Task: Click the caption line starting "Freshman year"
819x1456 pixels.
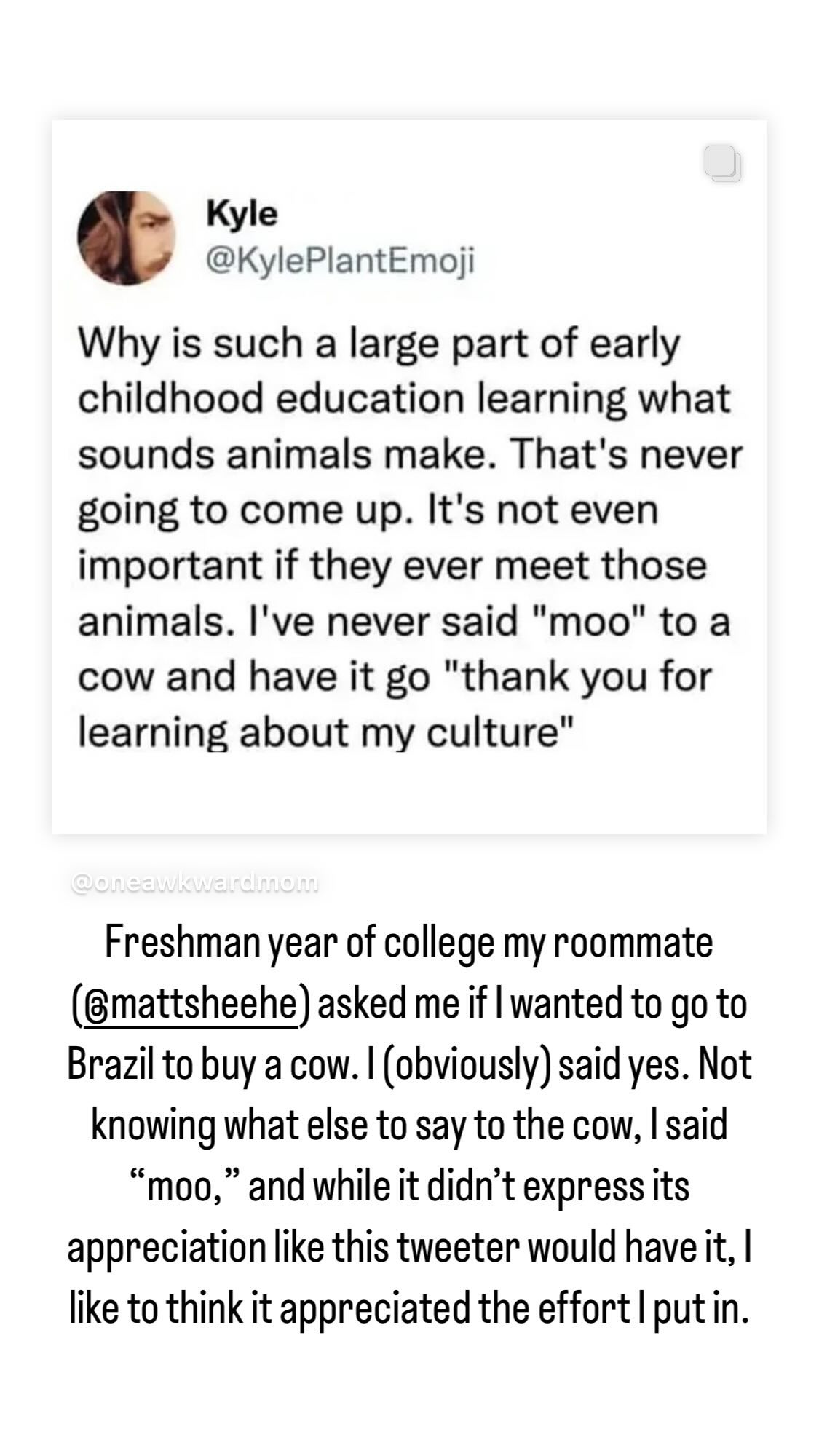Action: (x=408, y=943)
